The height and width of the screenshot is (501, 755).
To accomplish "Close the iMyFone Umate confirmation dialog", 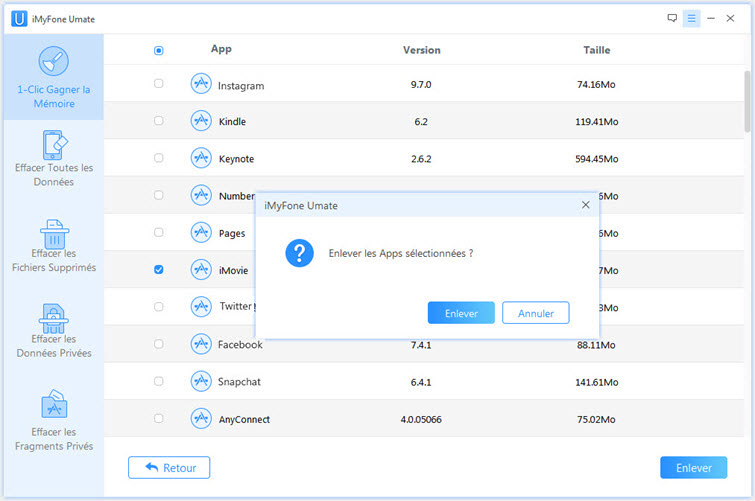I will tap(586, 205).
